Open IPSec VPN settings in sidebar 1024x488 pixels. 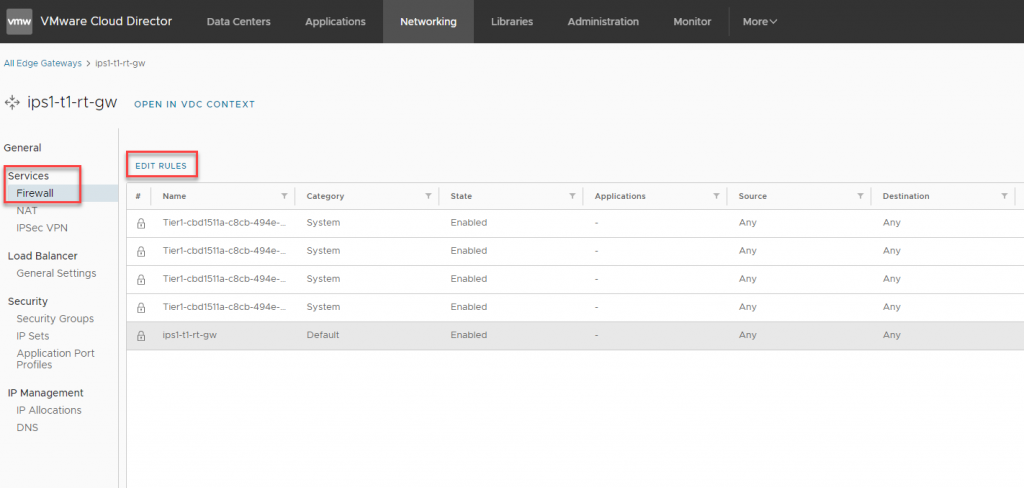[x=41, y=227]
